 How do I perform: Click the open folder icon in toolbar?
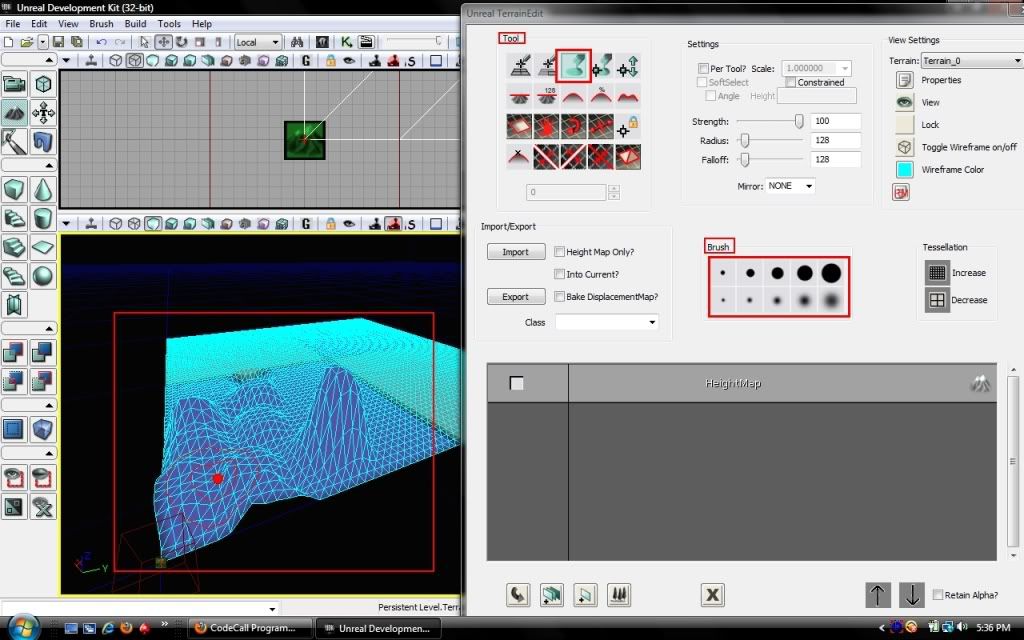26,42
